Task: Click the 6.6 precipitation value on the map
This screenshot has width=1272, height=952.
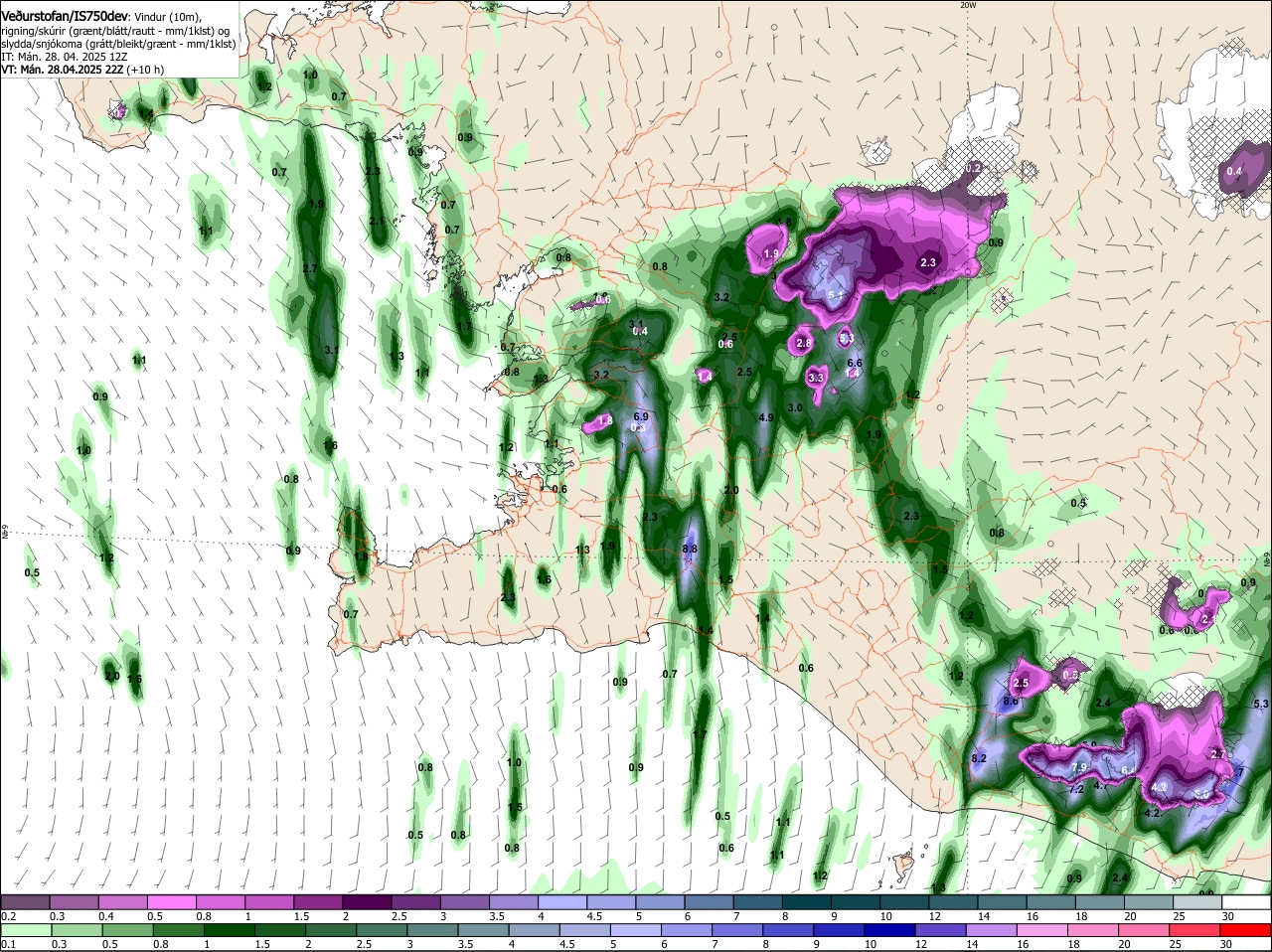Action: 854,364
